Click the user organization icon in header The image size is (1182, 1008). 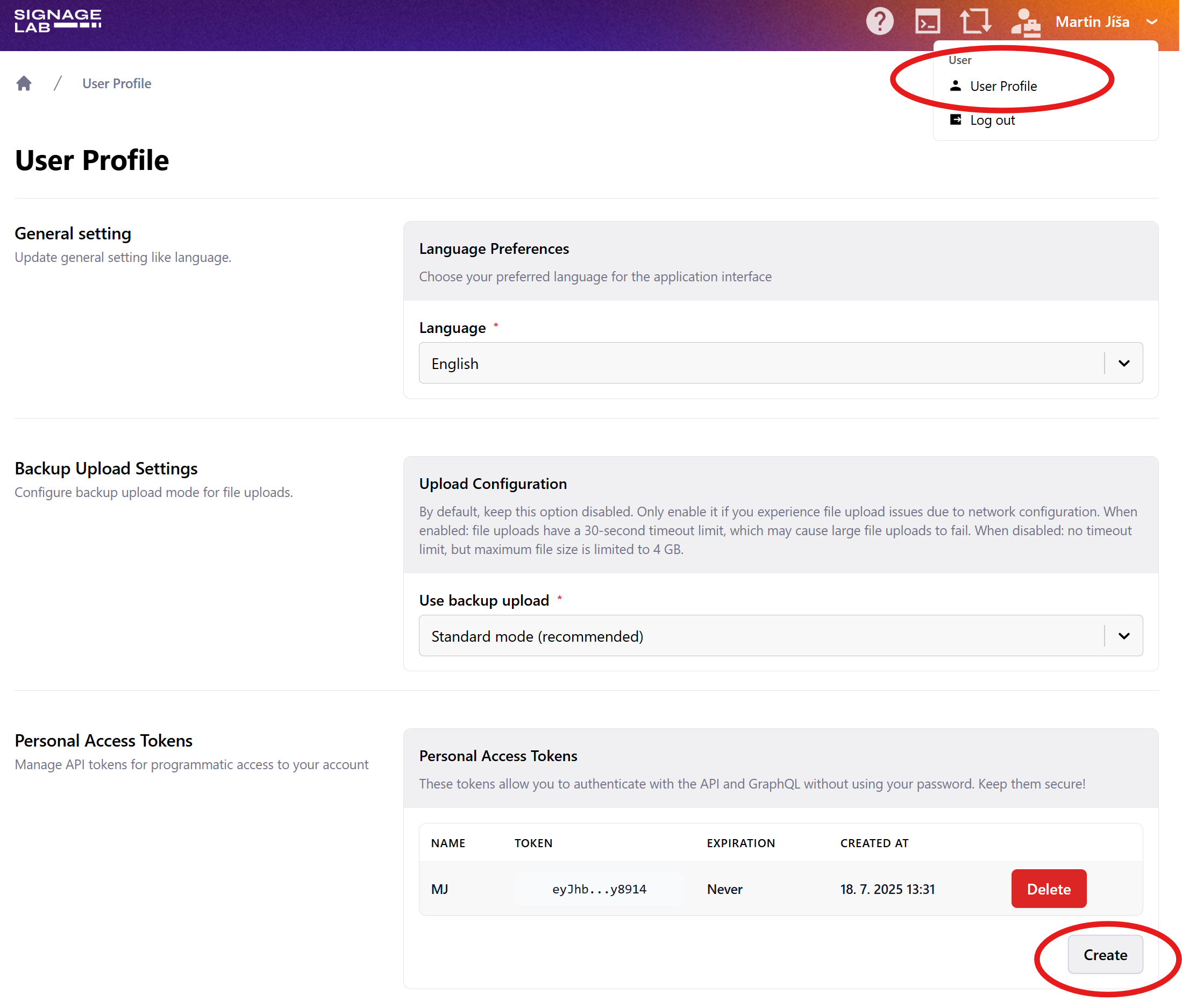pyautogui.click(x=1025, y=23)
